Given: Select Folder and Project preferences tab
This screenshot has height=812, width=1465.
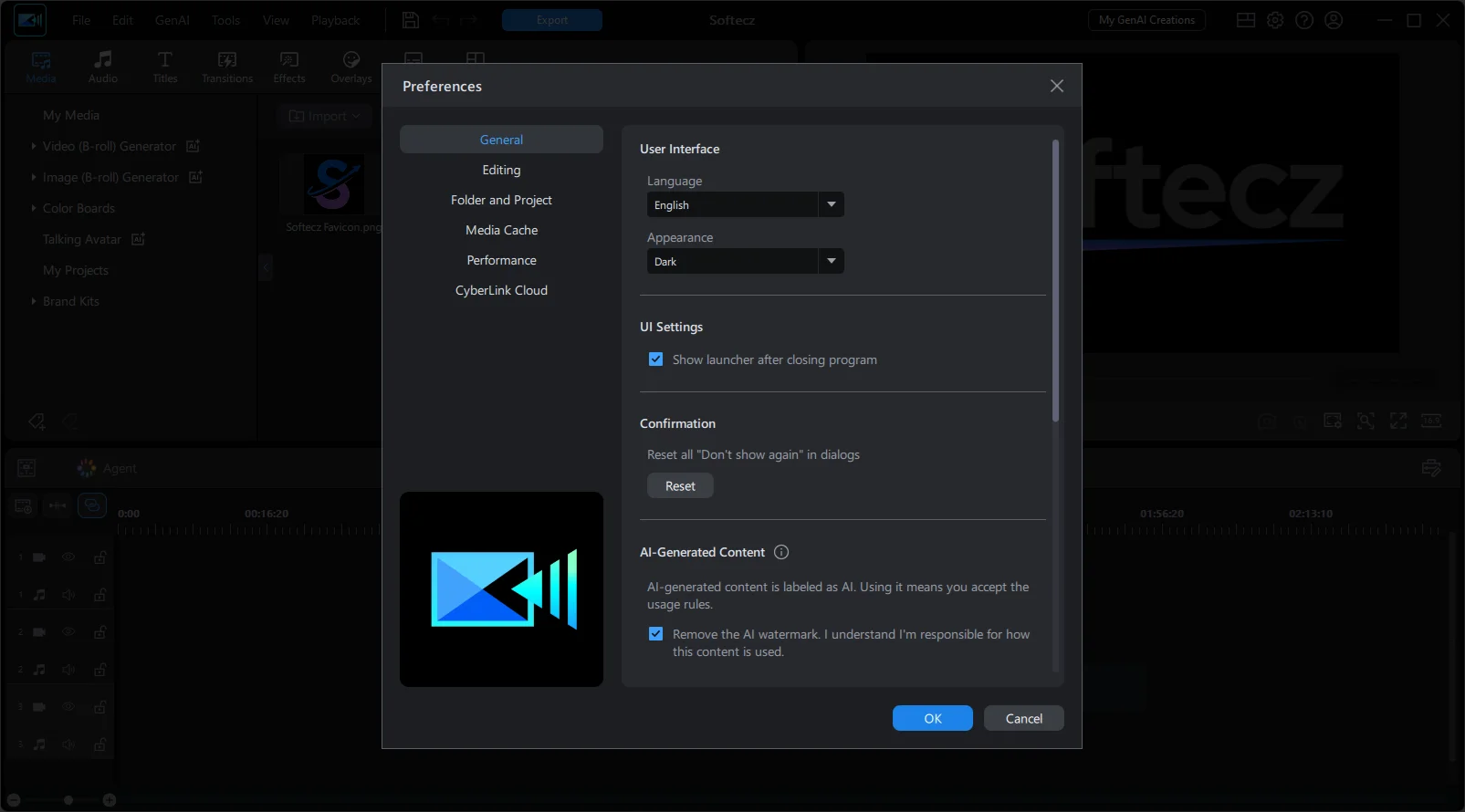Looking at the screenshot, I should 501,200.
